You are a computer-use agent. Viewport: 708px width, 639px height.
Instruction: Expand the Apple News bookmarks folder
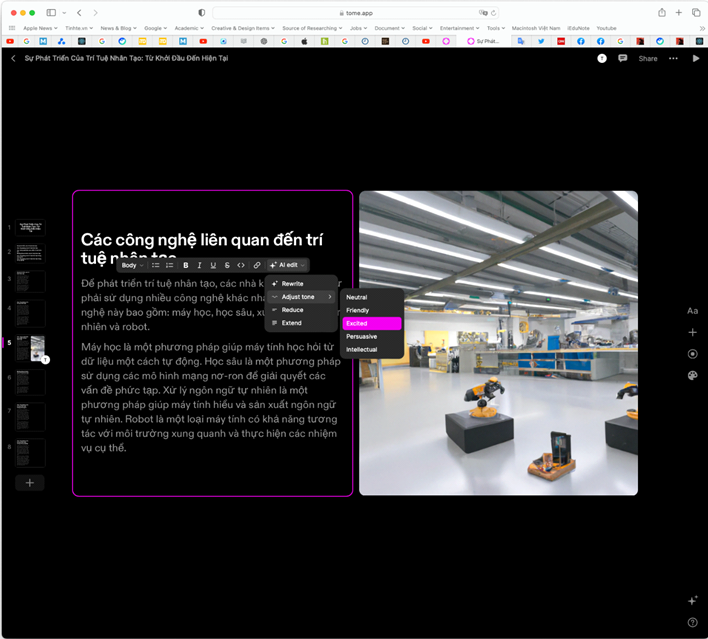point(40,28)
